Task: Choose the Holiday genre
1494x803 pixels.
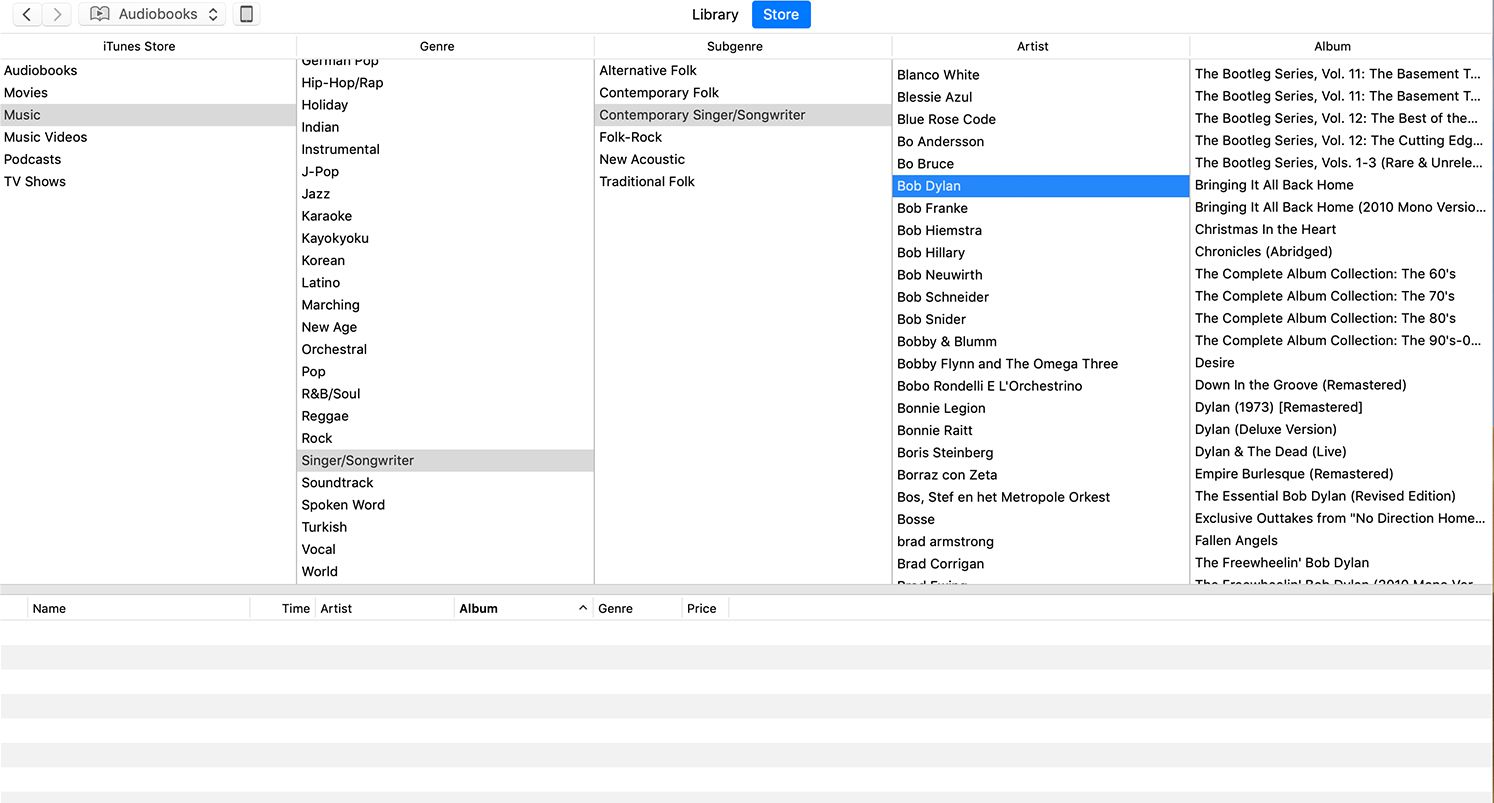Action: (445, 105)
